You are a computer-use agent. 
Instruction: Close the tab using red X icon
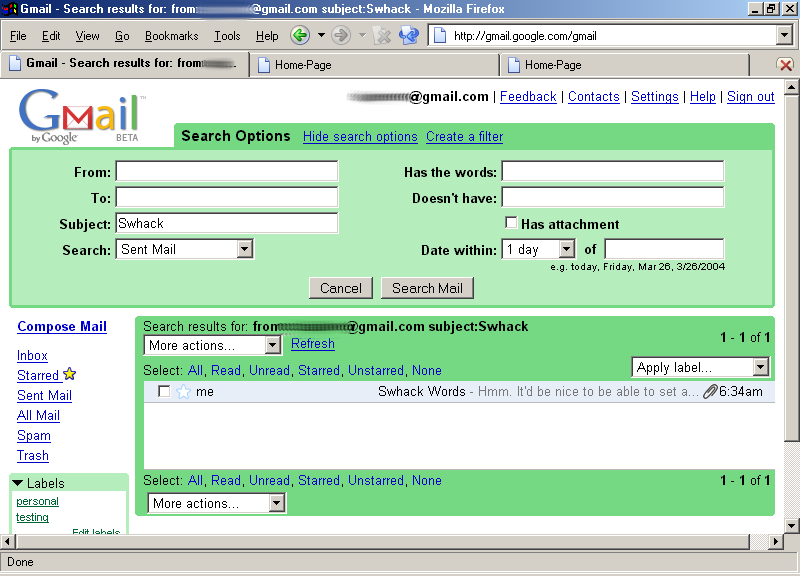785,65
